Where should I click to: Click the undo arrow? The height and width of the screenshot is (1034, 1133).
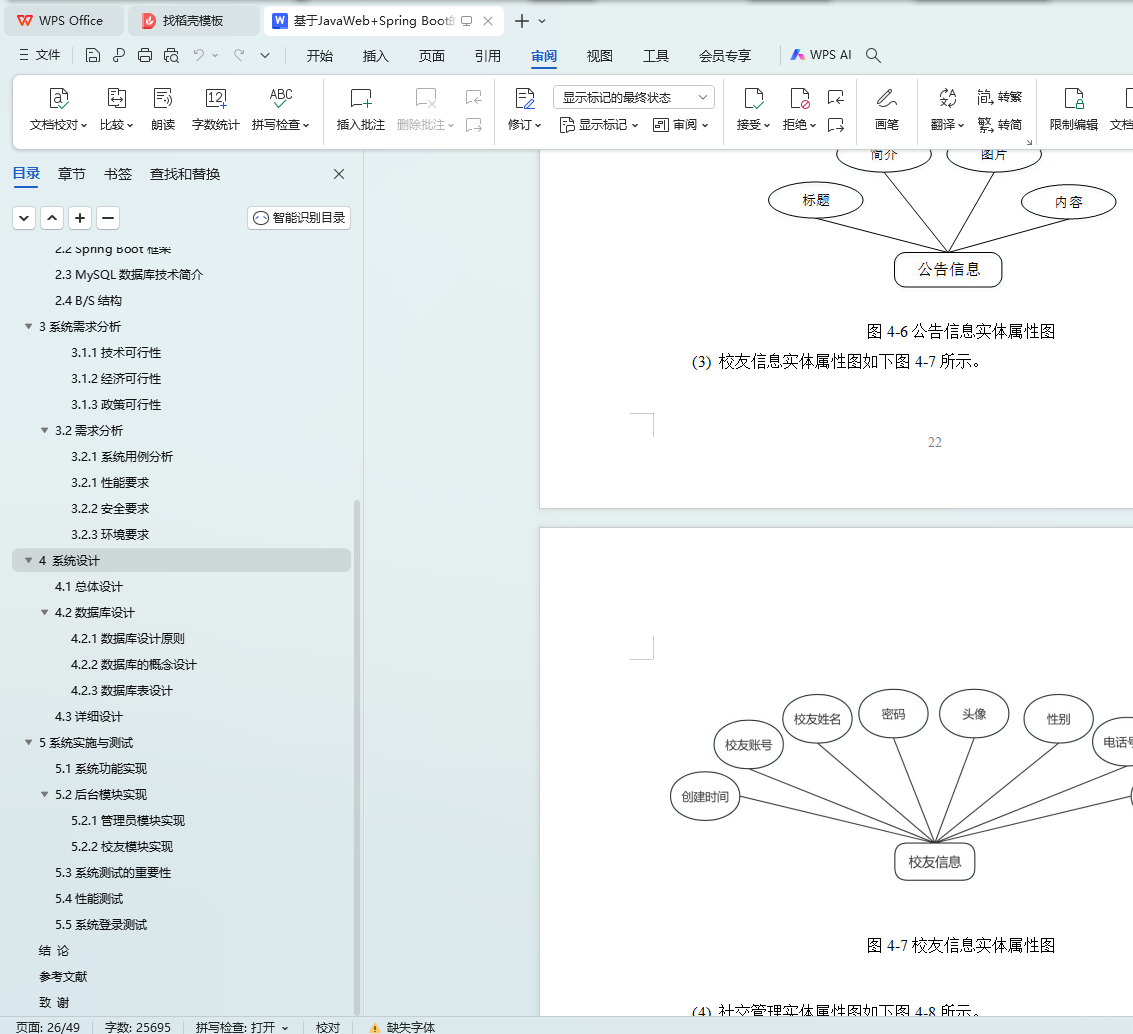[x=199, y=55]
